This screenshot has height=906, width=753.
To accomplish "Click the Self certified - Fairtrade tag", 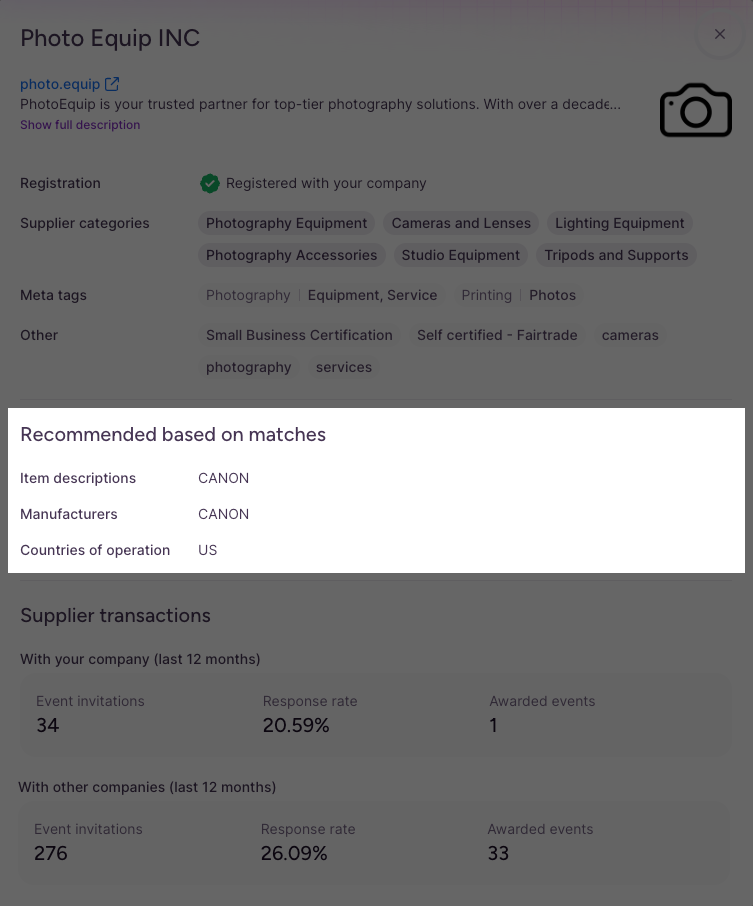I will (497, 335).
